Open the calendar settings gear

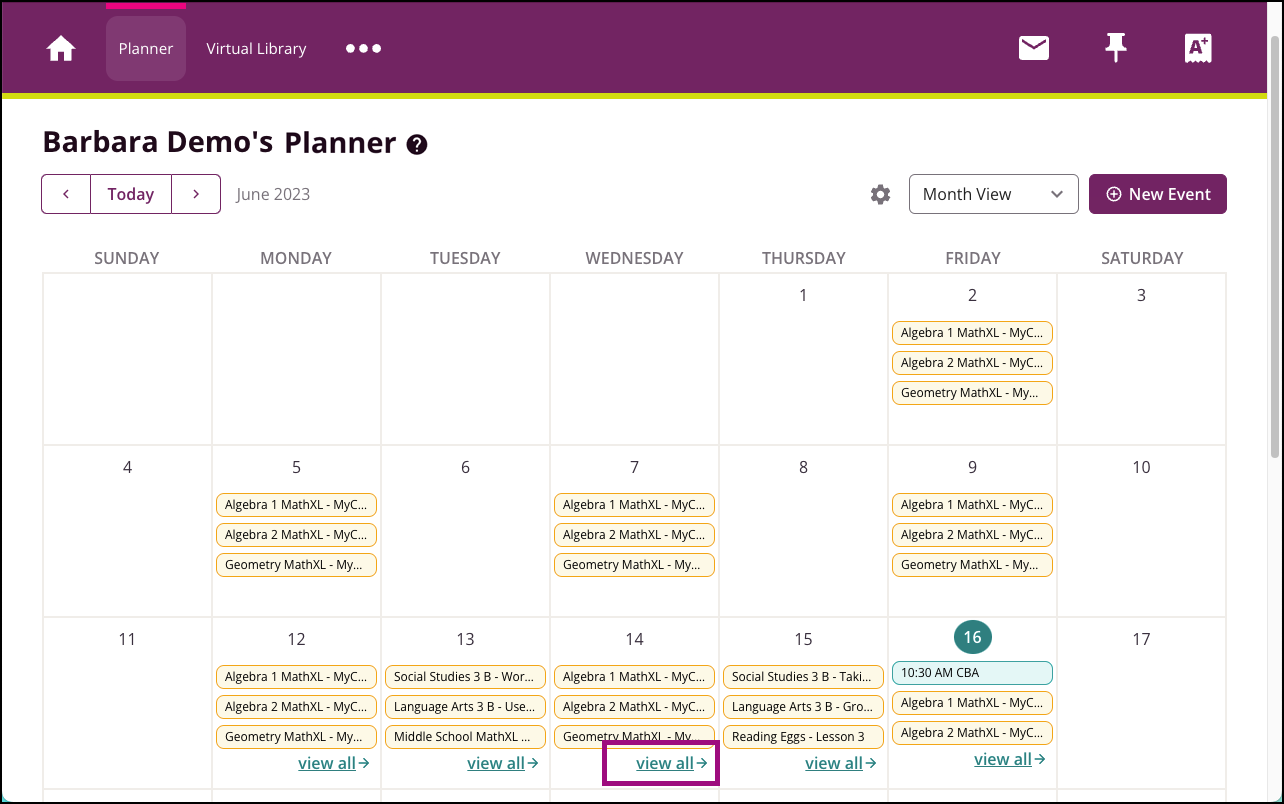pos(880,194)
